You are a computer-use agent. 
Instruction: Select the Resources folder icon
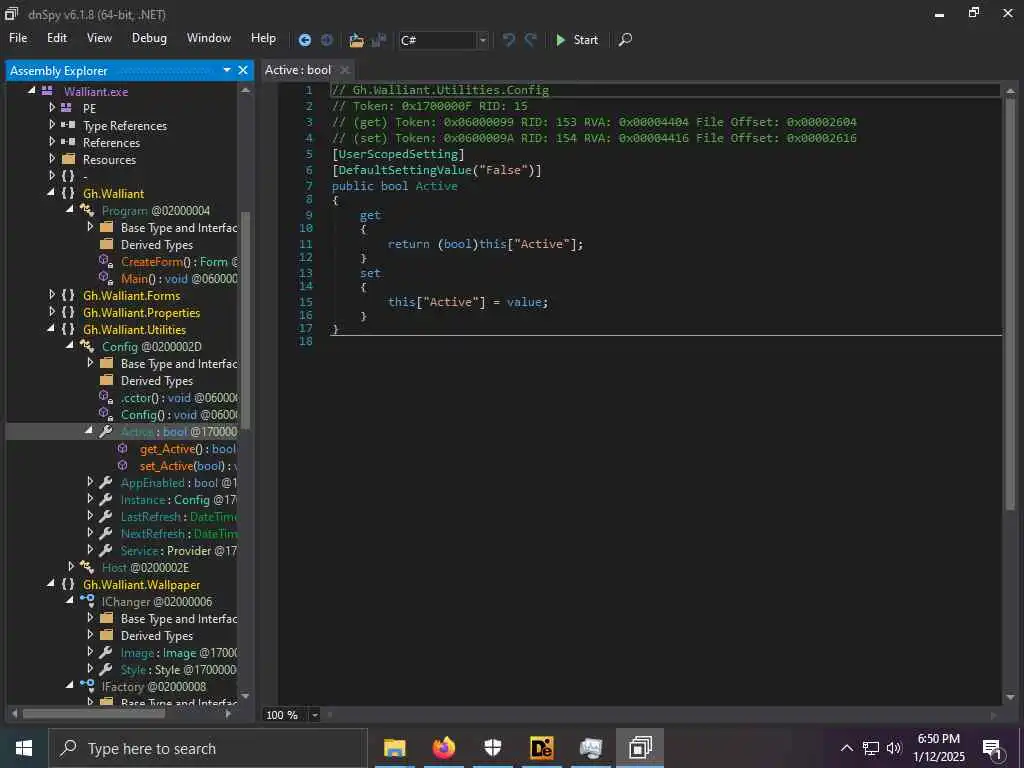click(x=69, y=159)
